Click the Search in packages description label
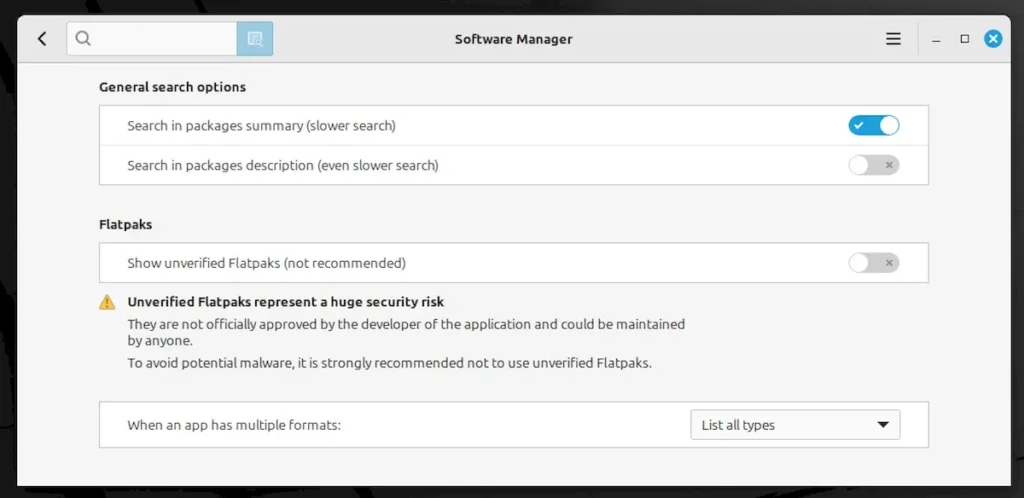The height and width of the screenshot is (498, 1024). (283, 165)
